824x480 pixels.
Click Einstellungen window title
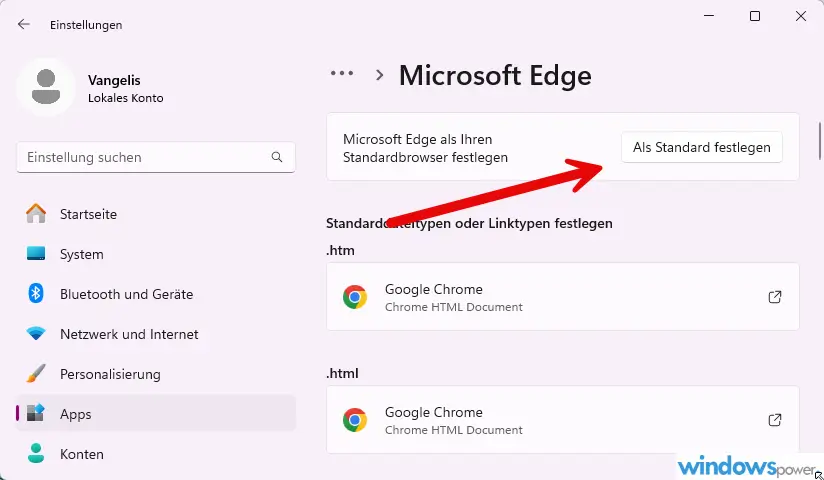[x=86, y=25]
